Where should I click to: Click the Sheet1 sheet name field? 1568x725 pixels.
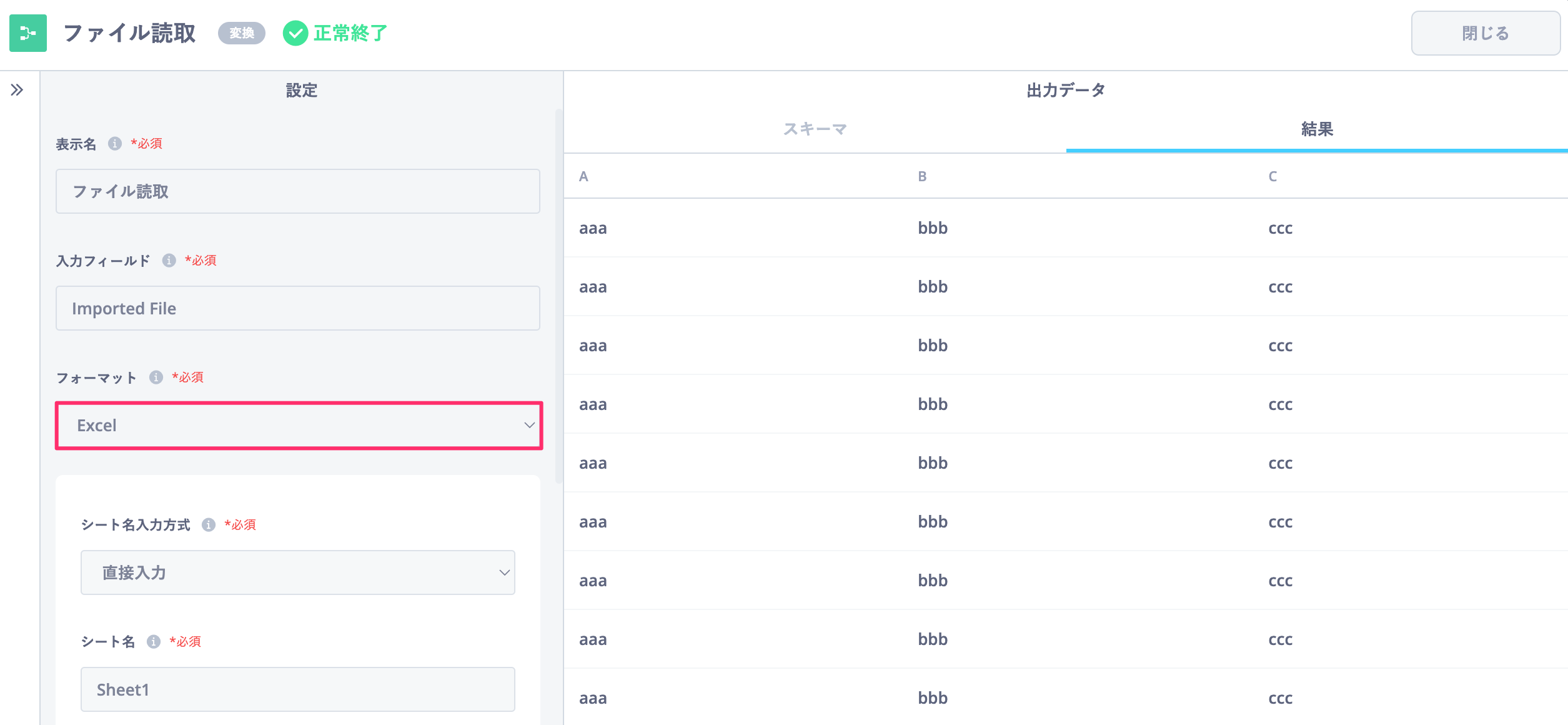tap(298, 689)
